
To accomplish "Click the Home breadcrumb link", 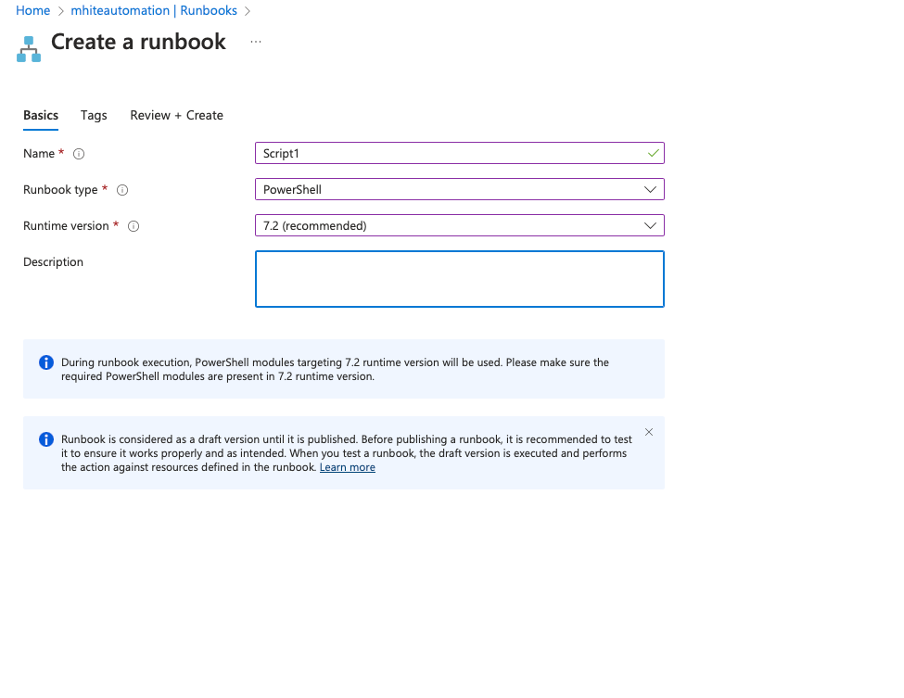I will pos(33,10).
